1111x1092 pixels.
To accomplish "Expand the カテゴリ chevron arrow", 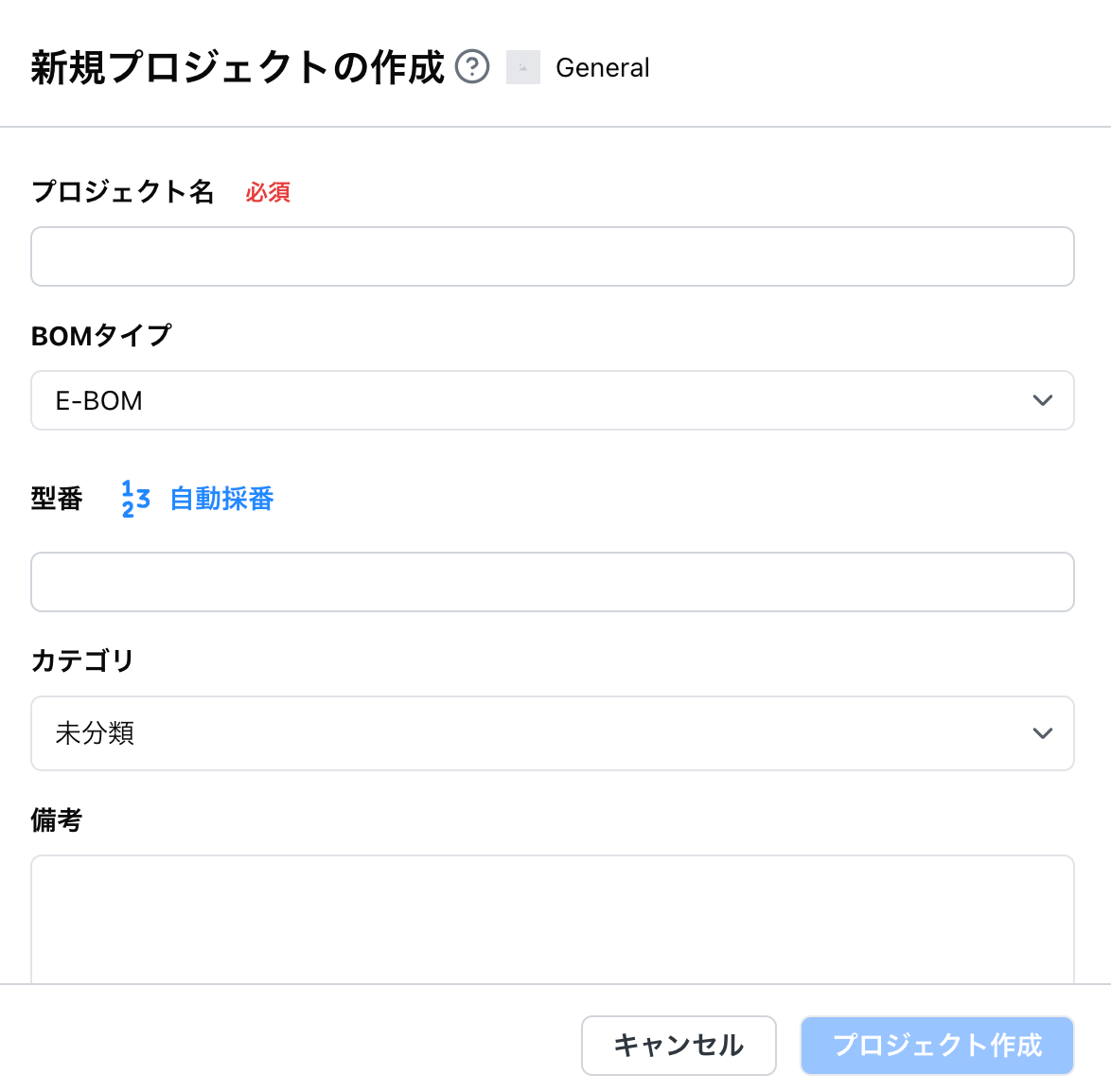I will click(x=1042, y=733).
